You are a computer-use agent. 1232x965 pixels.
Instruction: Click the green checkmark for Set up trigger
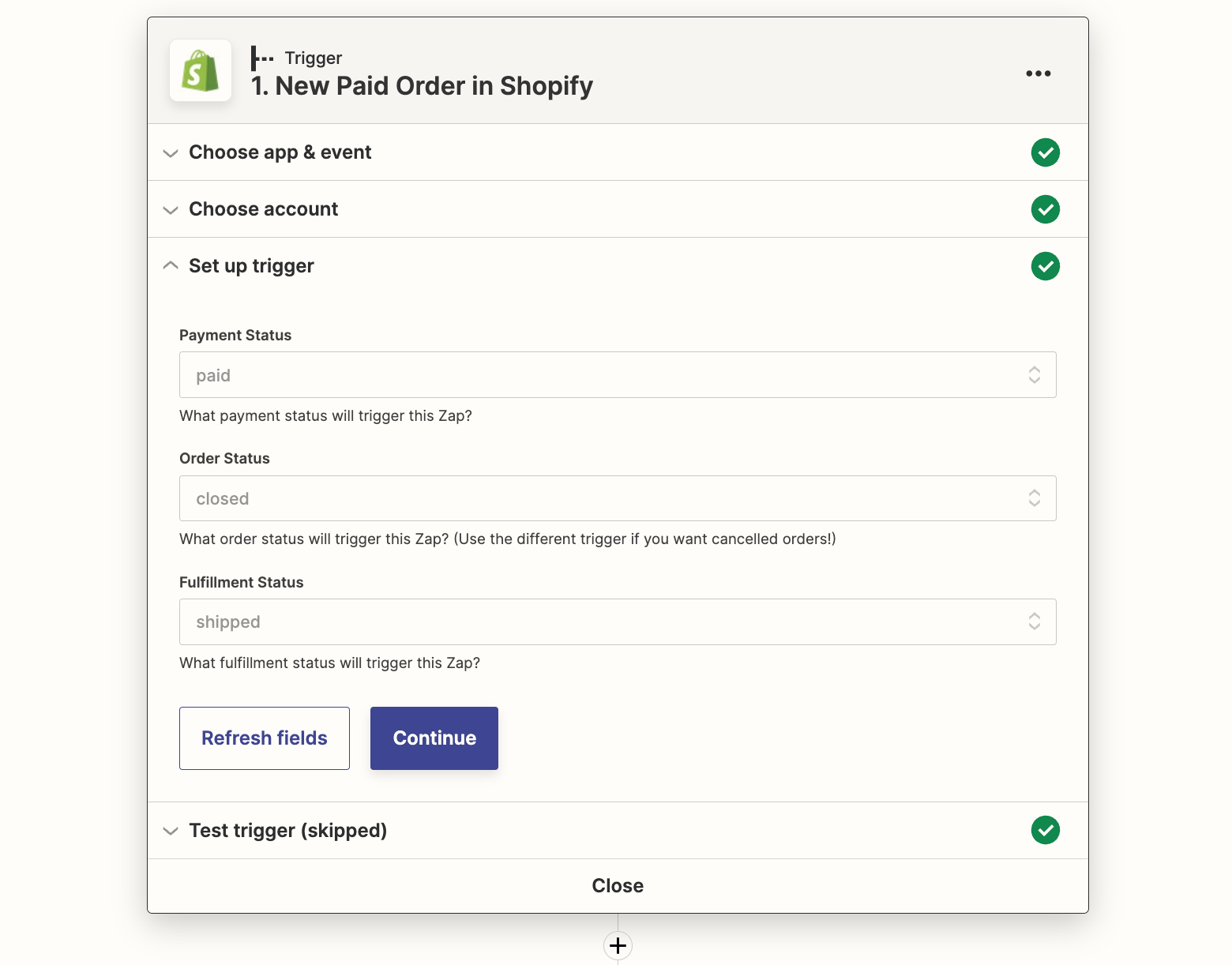click(1045, 266)
